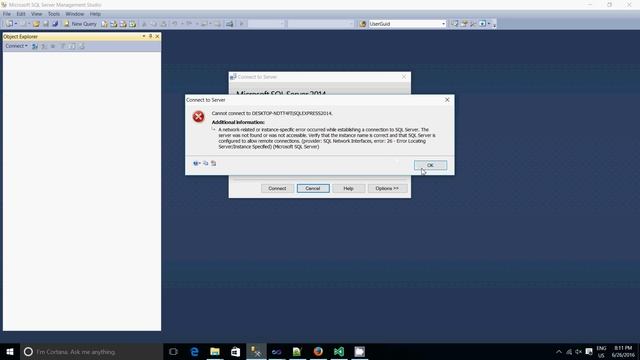Open Task View on the taskbar

[x=173, y=351]
